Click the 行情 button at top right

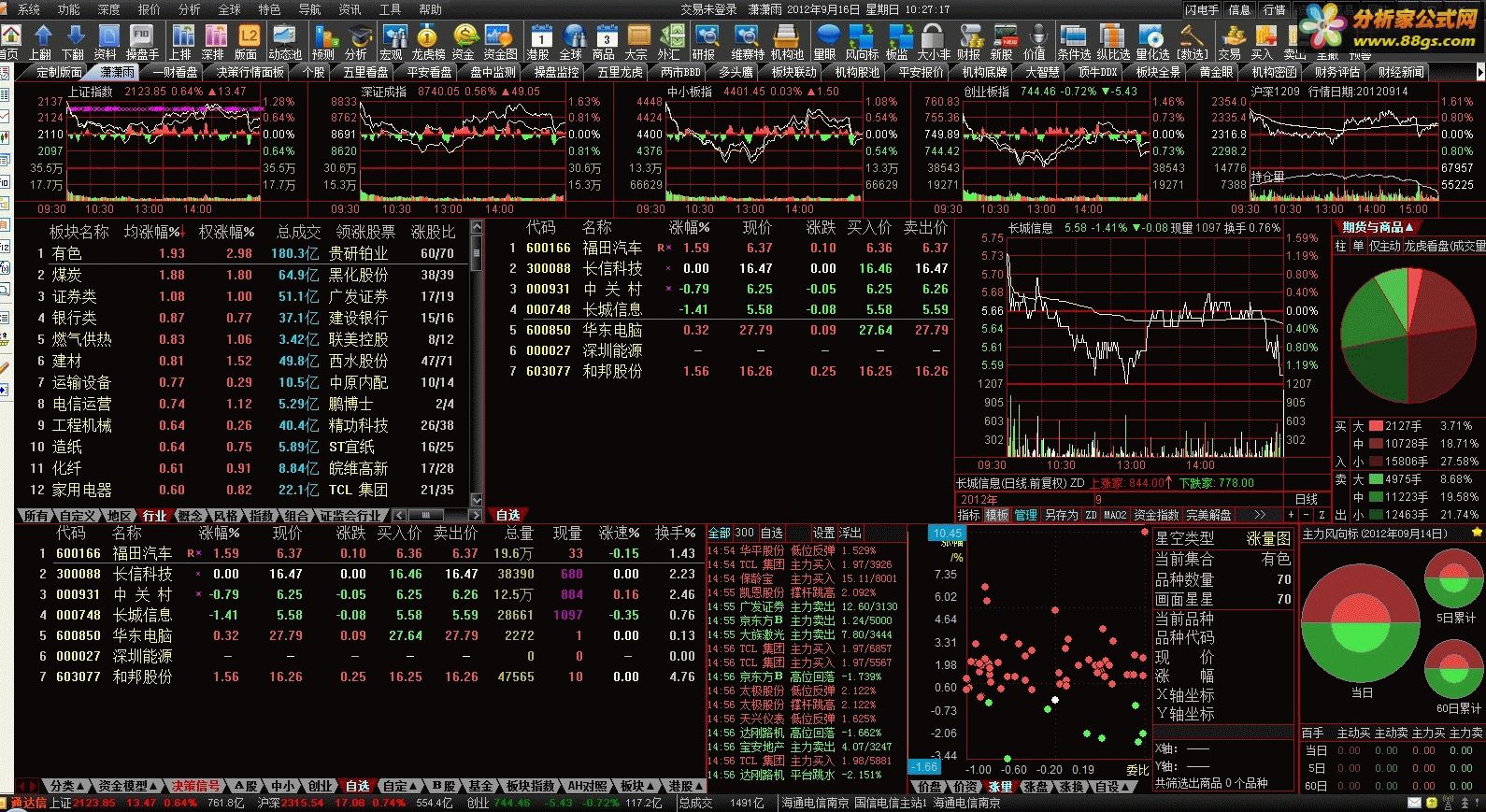(x=1274, y=9)
